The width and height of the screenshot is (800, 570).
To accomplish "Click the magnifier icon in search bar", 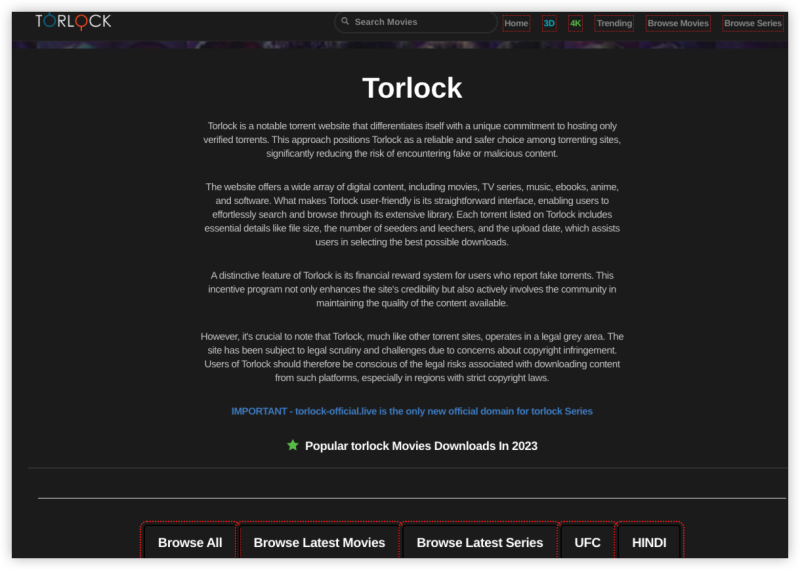I will [345, 21].
